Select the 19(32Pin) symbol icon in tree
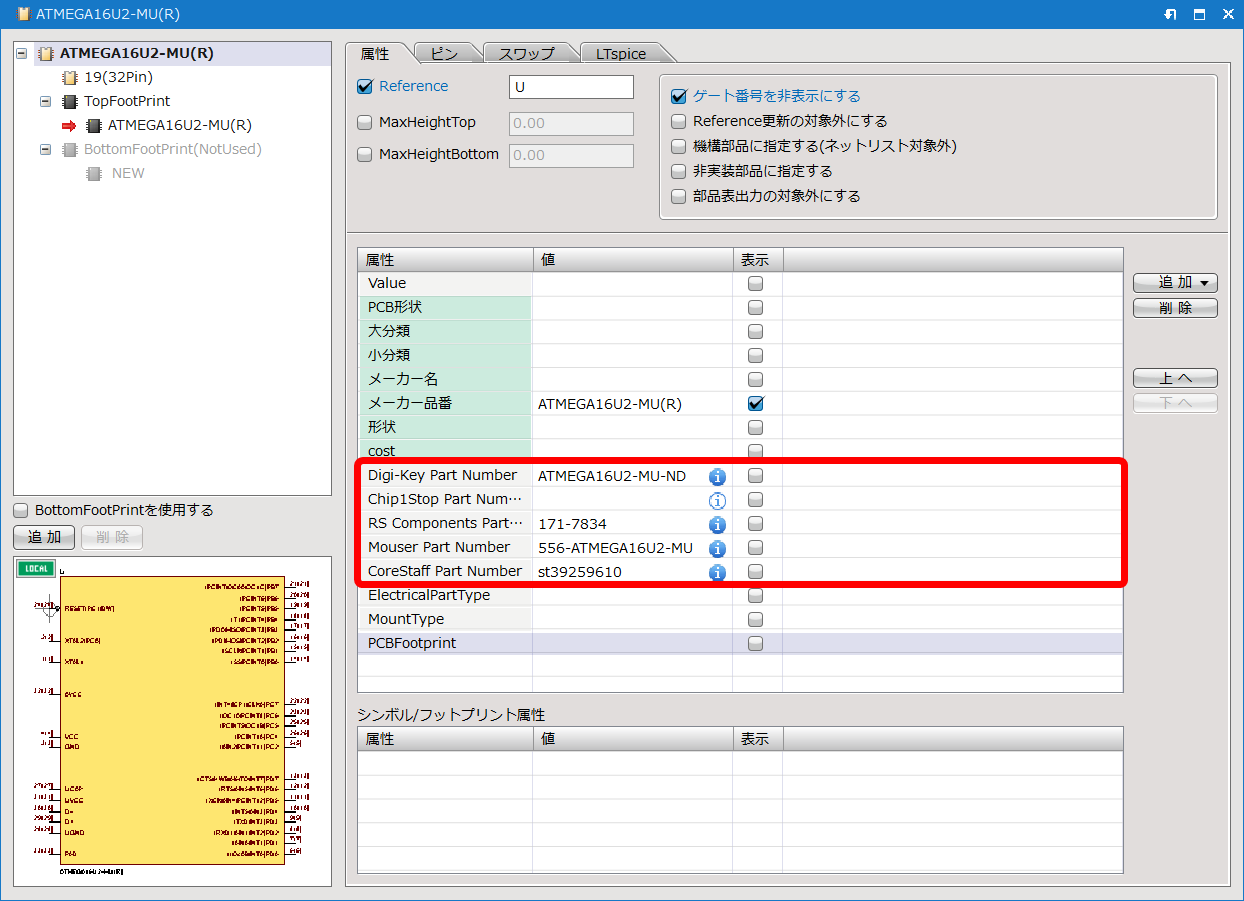Screen dimensions: 1244x901 click(x=69, y=77)
